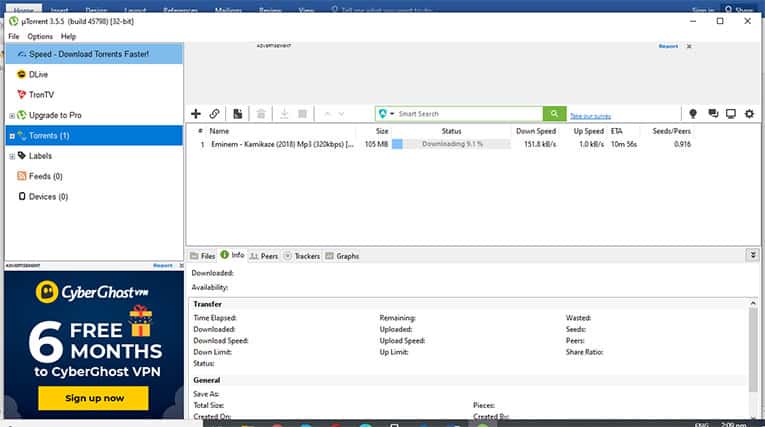Click the 105 MB size cell
Image resolution: width=765 pixels, height=427 pixels.
(377, 144)
